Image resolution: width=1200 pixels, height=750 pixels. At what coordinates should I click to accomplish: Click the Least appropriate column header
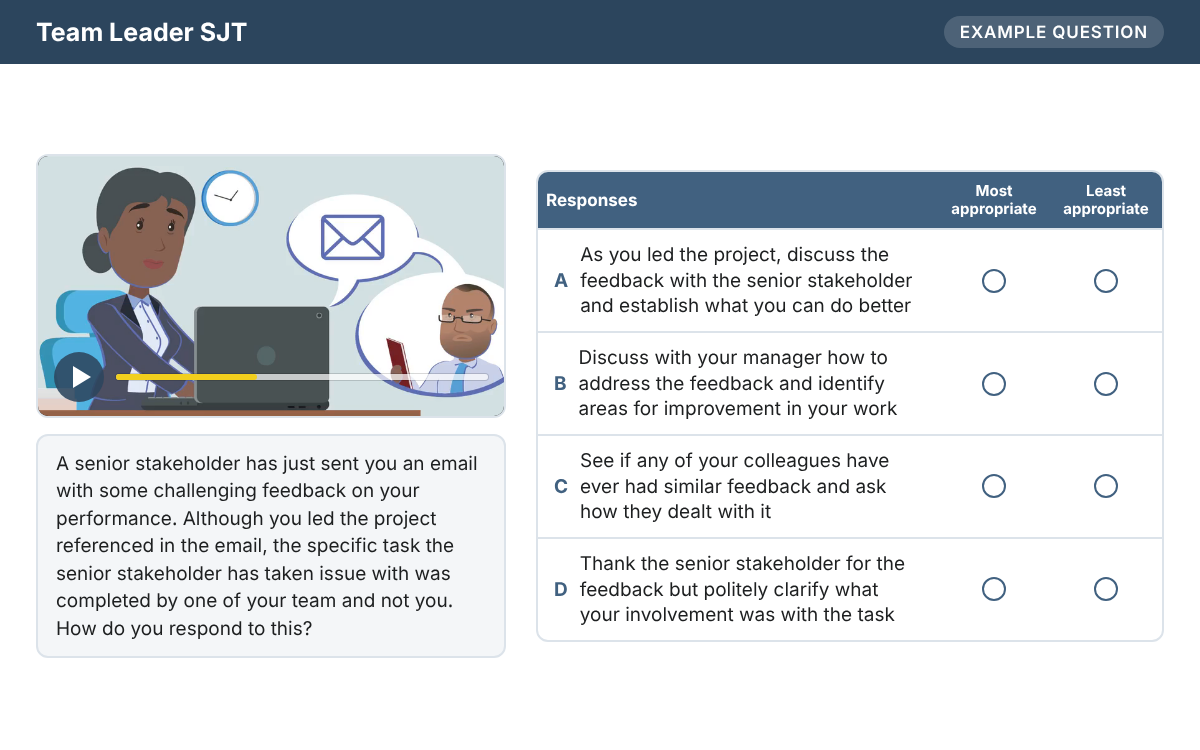1105,200
